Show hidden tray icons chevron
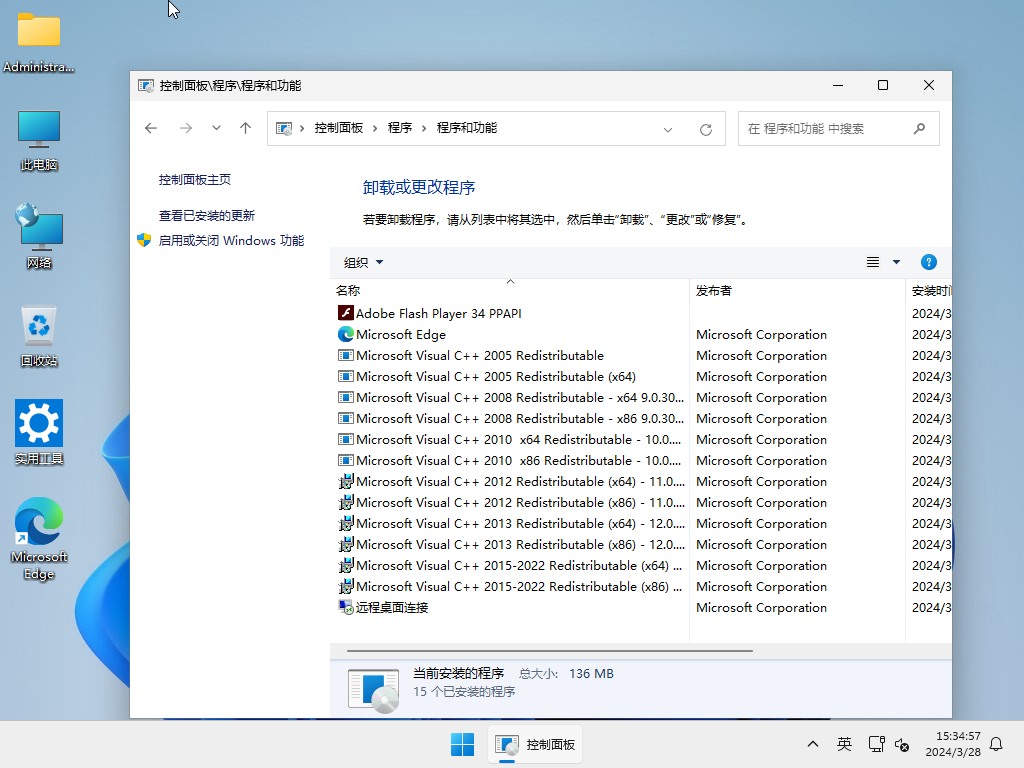The width and height of the screenshot is (1024, 768). pyautogui.click(x=813, y=744)
